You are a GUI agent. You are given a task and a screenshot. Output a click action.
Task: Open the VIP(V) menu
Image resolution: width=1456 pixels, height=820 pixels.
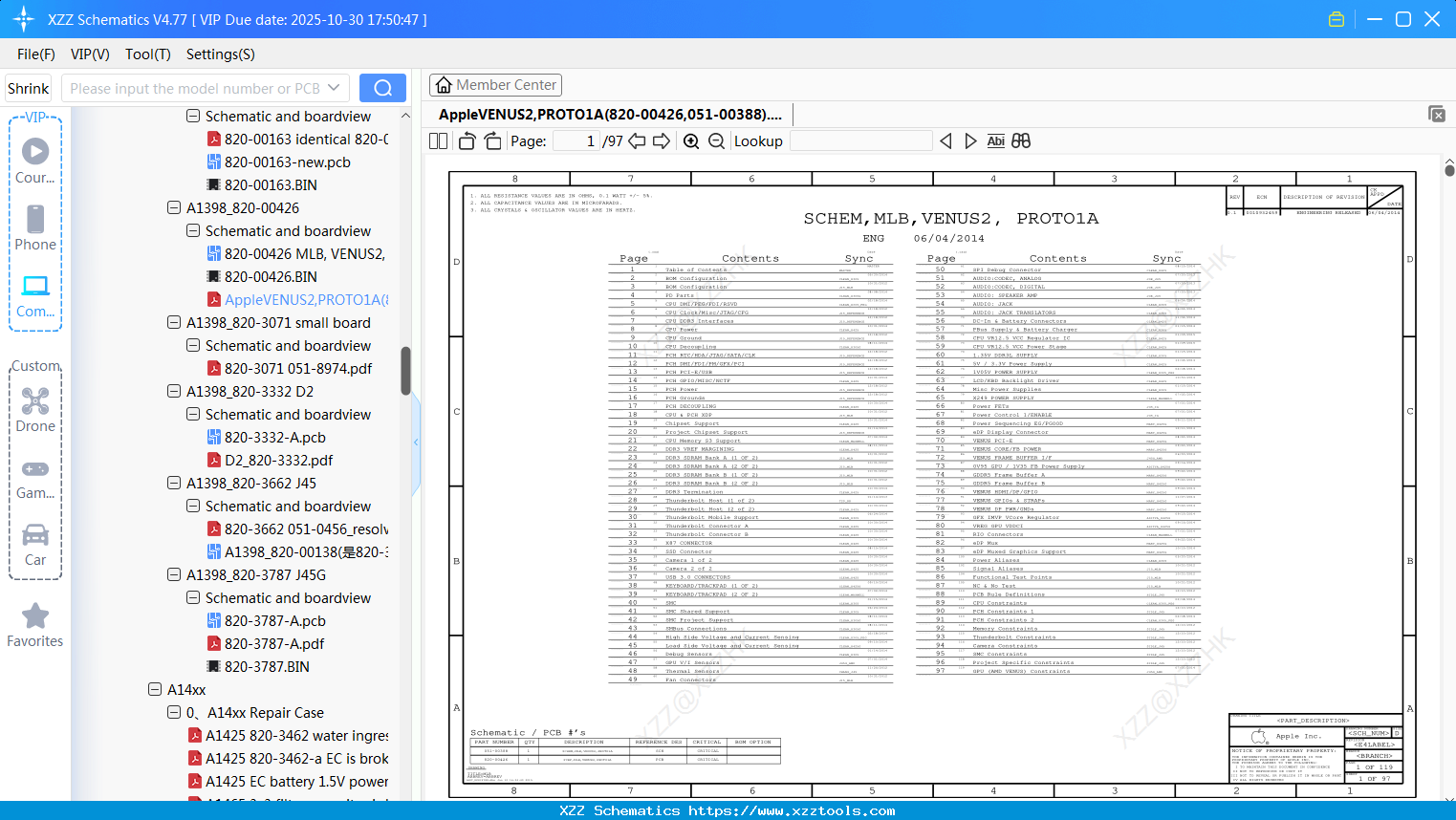click(90, 54)
